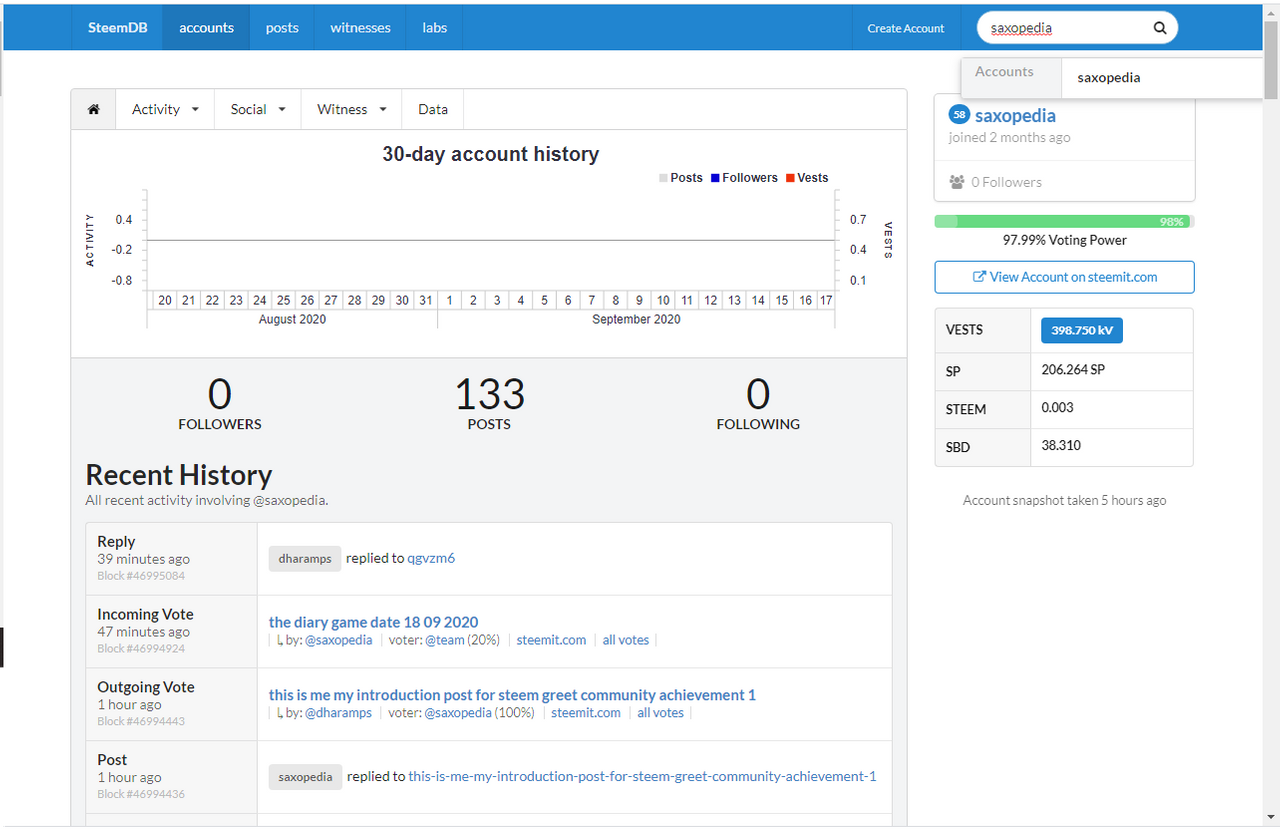Open @team voter link
This screenshot has width=1280, height=831.
[x=445, y=640]
